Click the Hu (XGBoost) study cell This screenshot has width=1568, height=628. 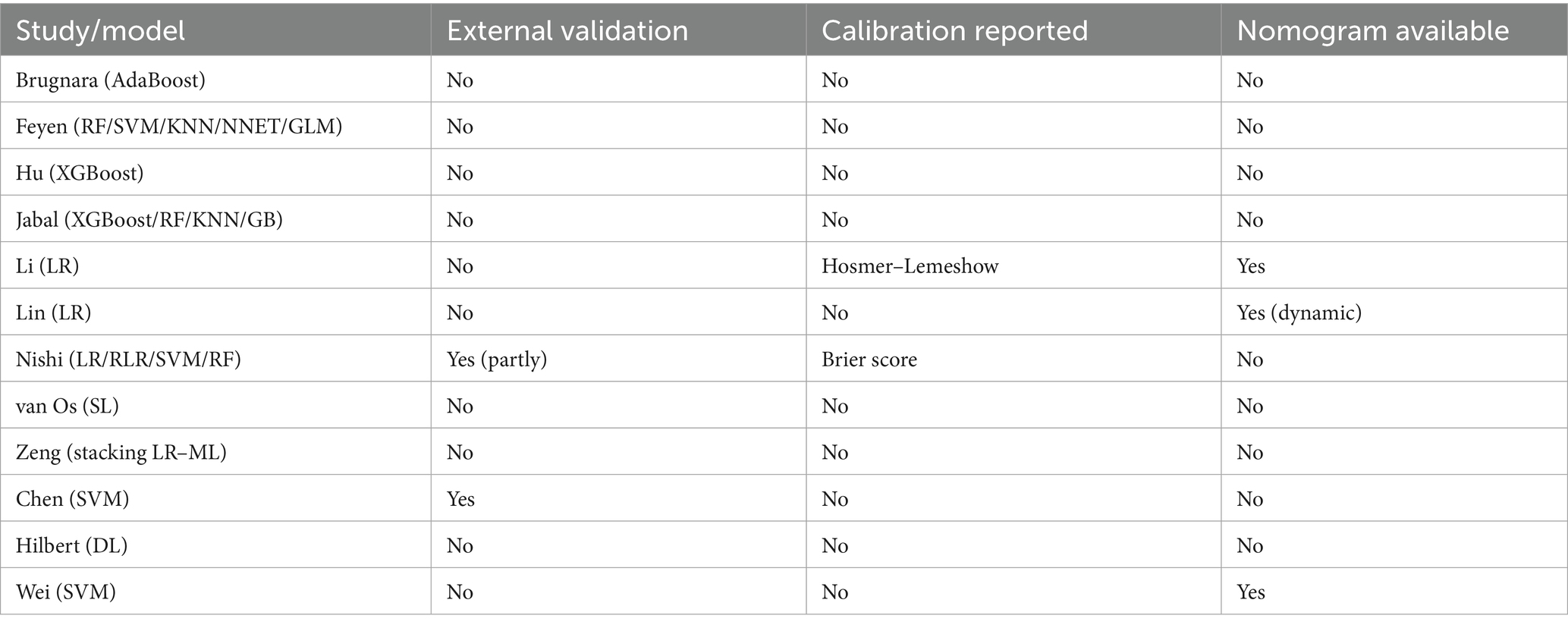80,173
